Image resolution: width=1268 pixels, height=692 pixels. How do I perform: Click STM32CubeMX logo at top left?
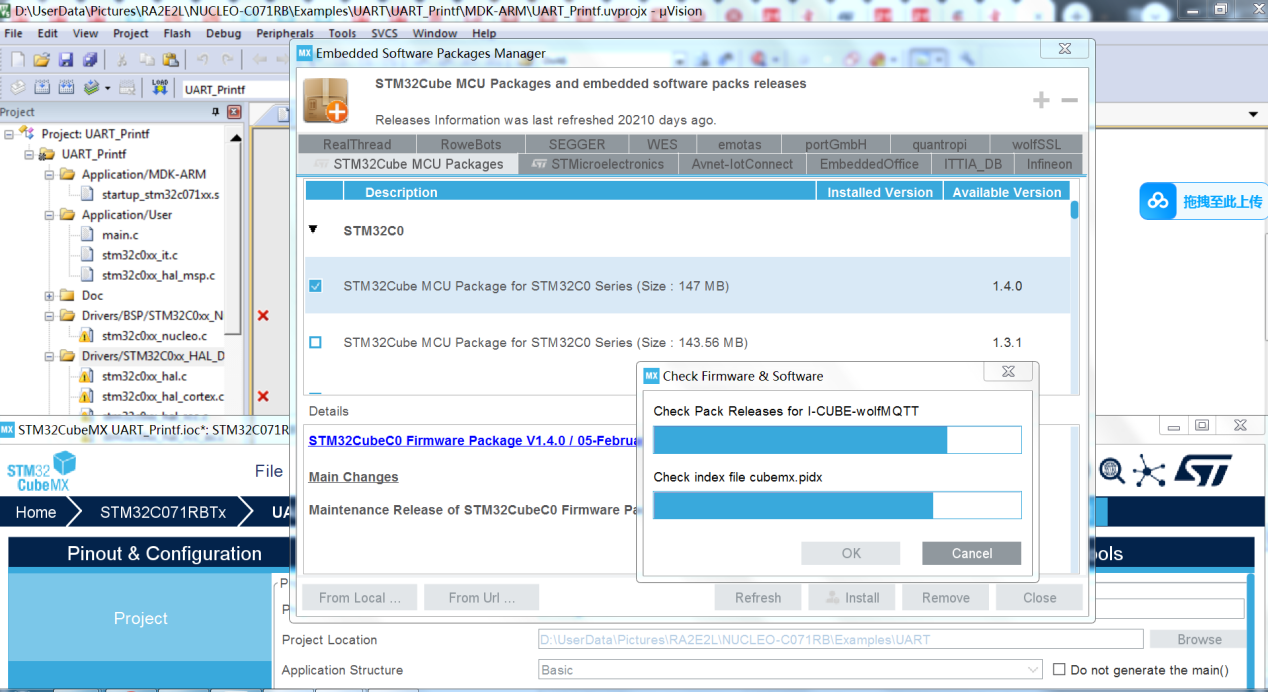tap(41, 471)
